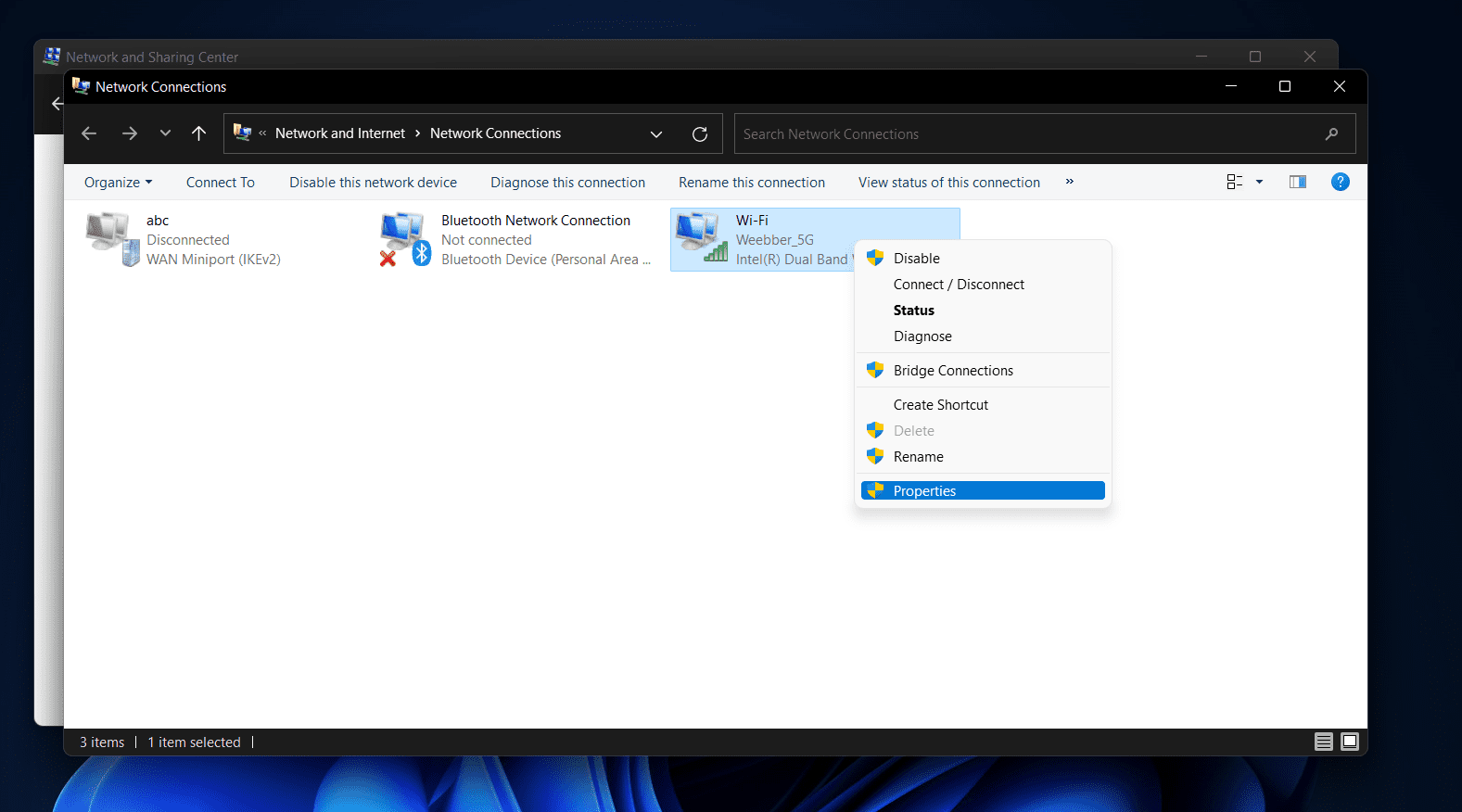Click Diagnose this connection
The height and width of the screenshot is (812, 1462).
(x=567, y=183)
